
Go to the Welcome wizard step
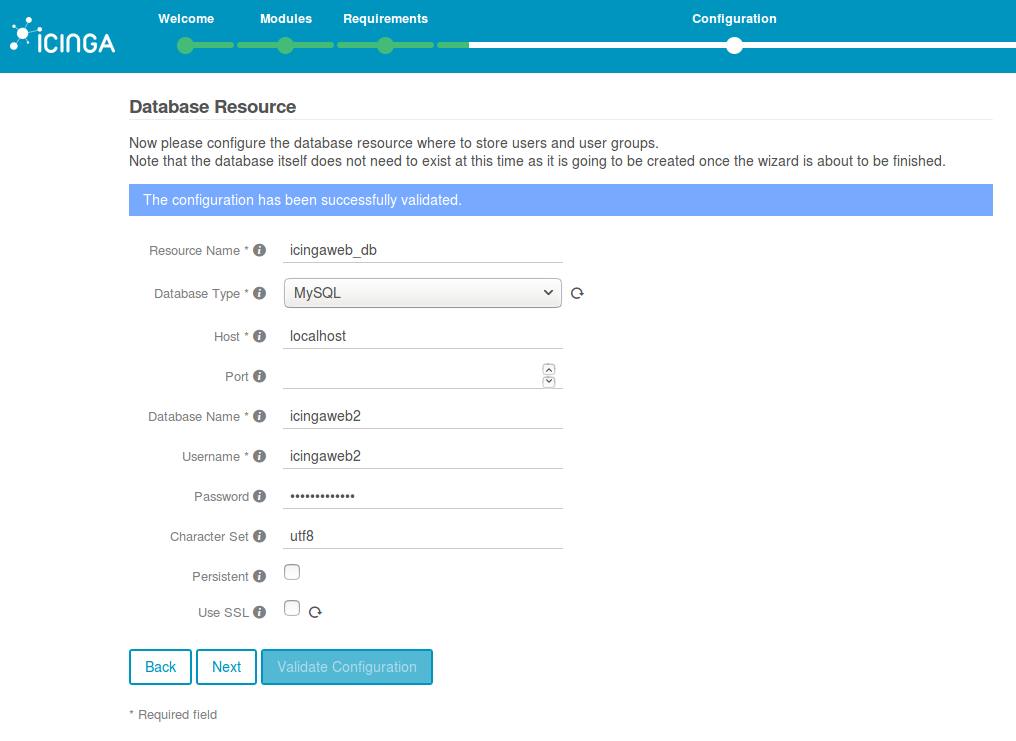pos(186,19)
